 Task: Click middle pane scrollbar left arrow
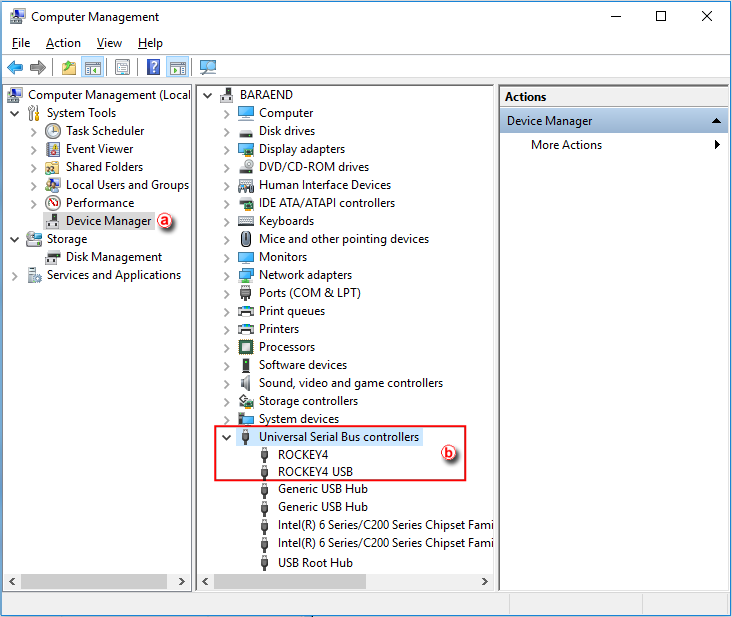click(205, 582)
